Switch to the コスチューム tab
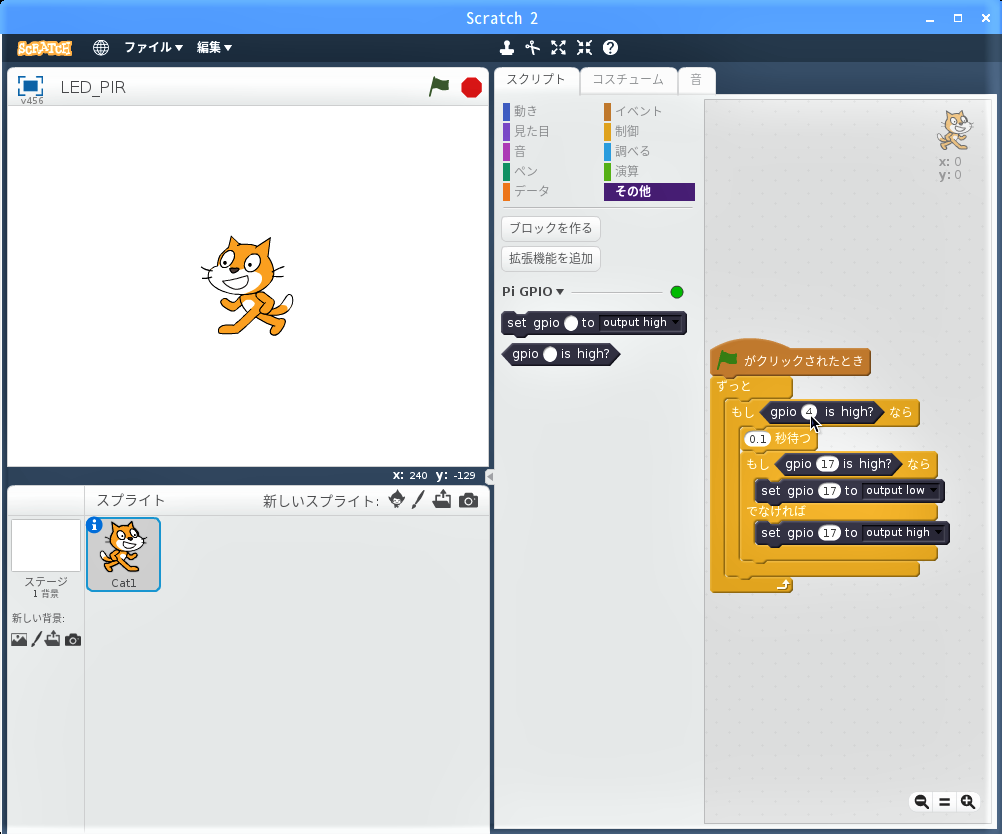1002x834 pixels. (x=628, y=80)
